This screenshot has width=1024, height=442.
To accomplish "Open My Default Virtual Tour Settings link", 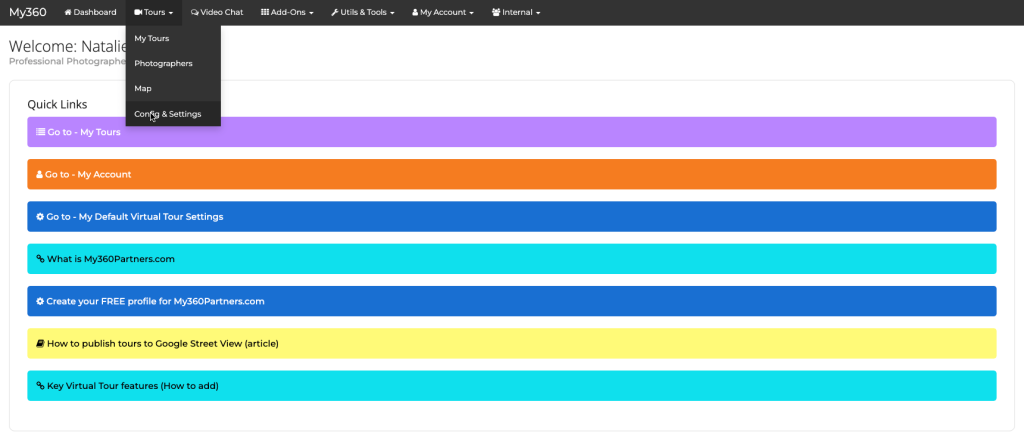I will (511, 216).
